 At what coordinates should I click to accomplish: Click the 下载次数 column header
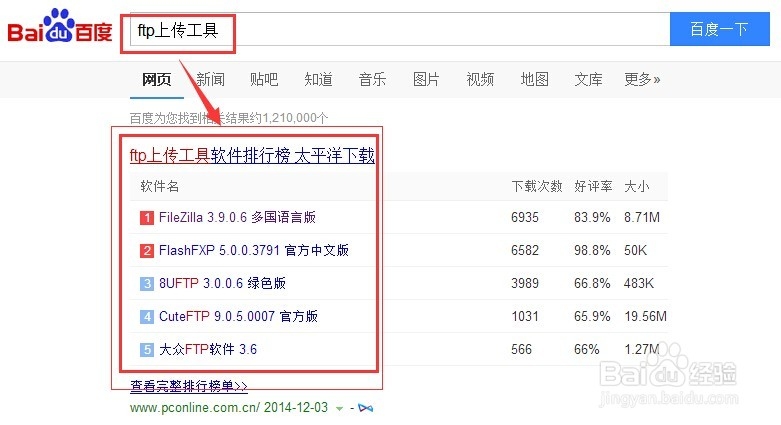[x=536, y=186]
